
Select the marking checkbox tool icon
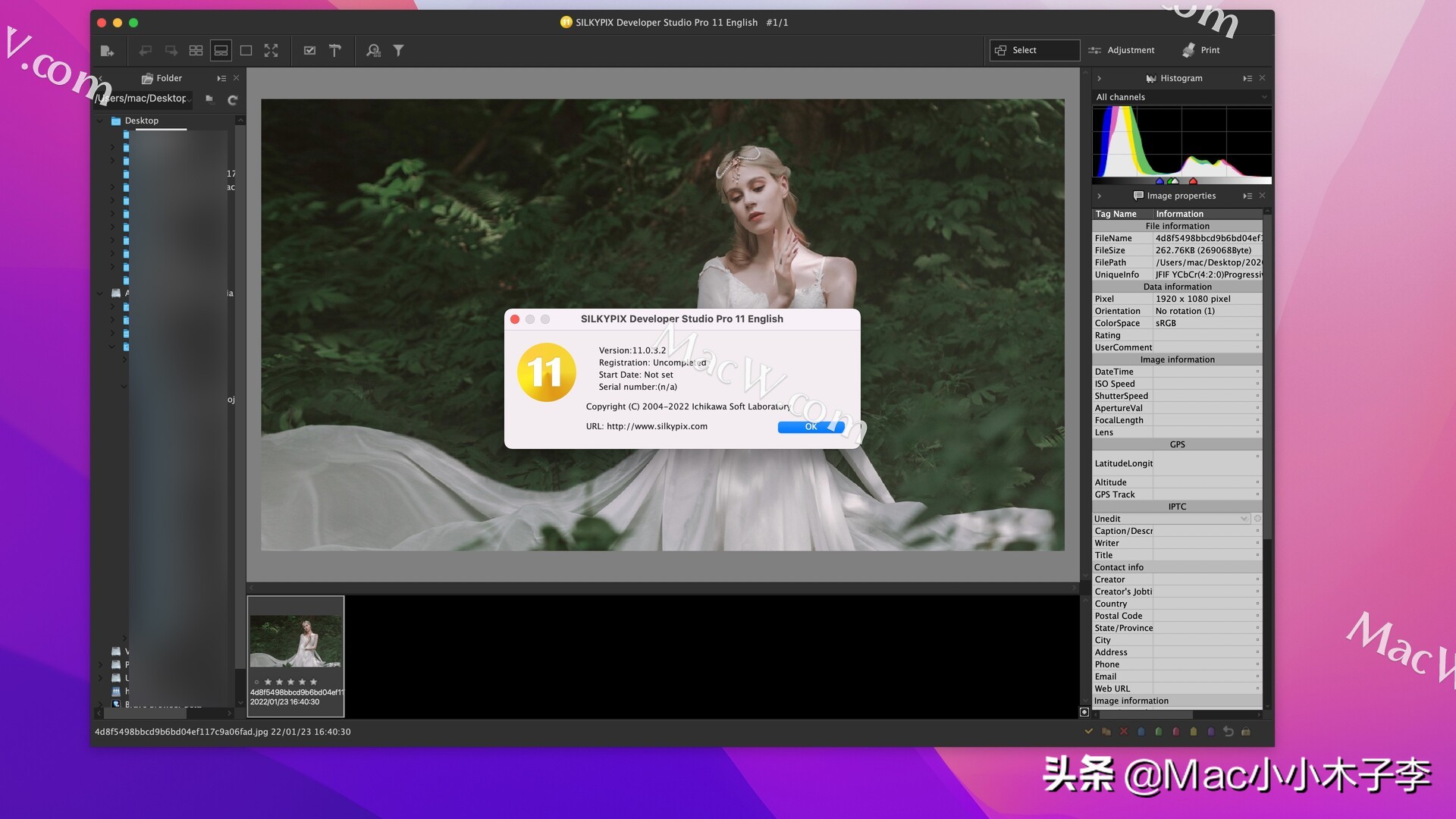tap(309, 50)
